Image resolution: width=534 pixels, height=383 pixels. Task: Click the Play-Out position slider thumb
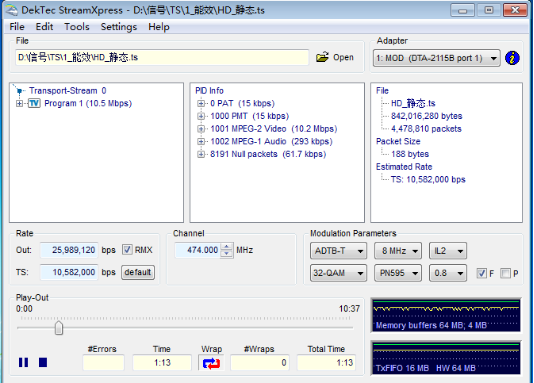59,328
